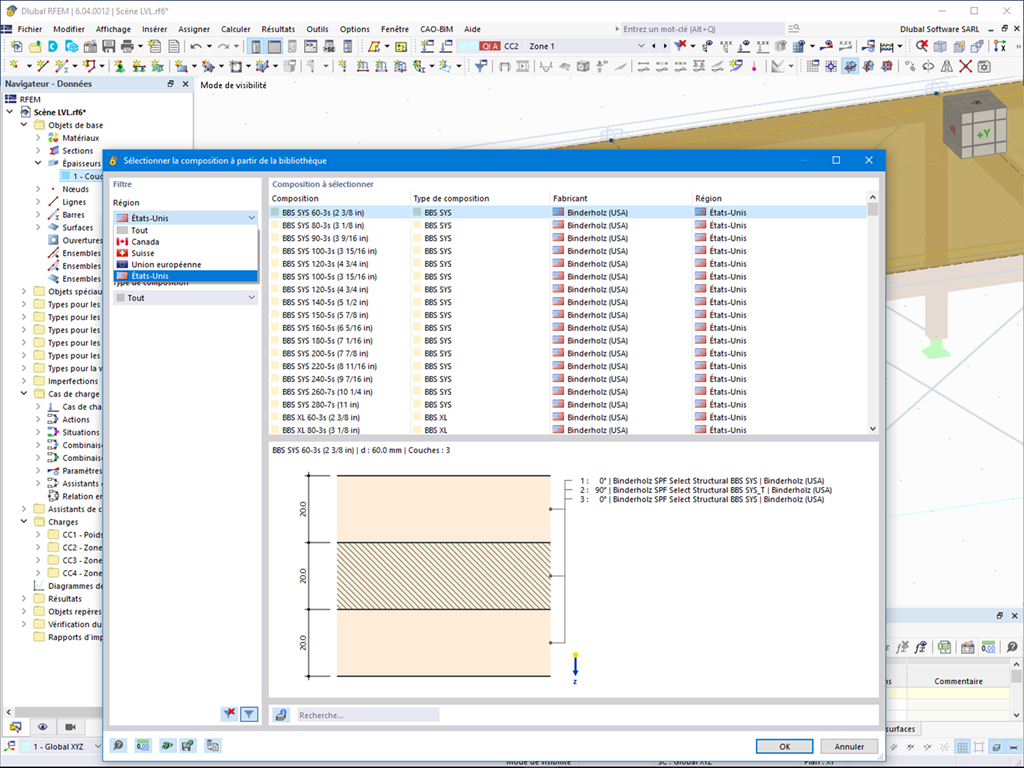Click the undo arrow in toolbar
The image size is (1024, 768).
coord(197,46)
